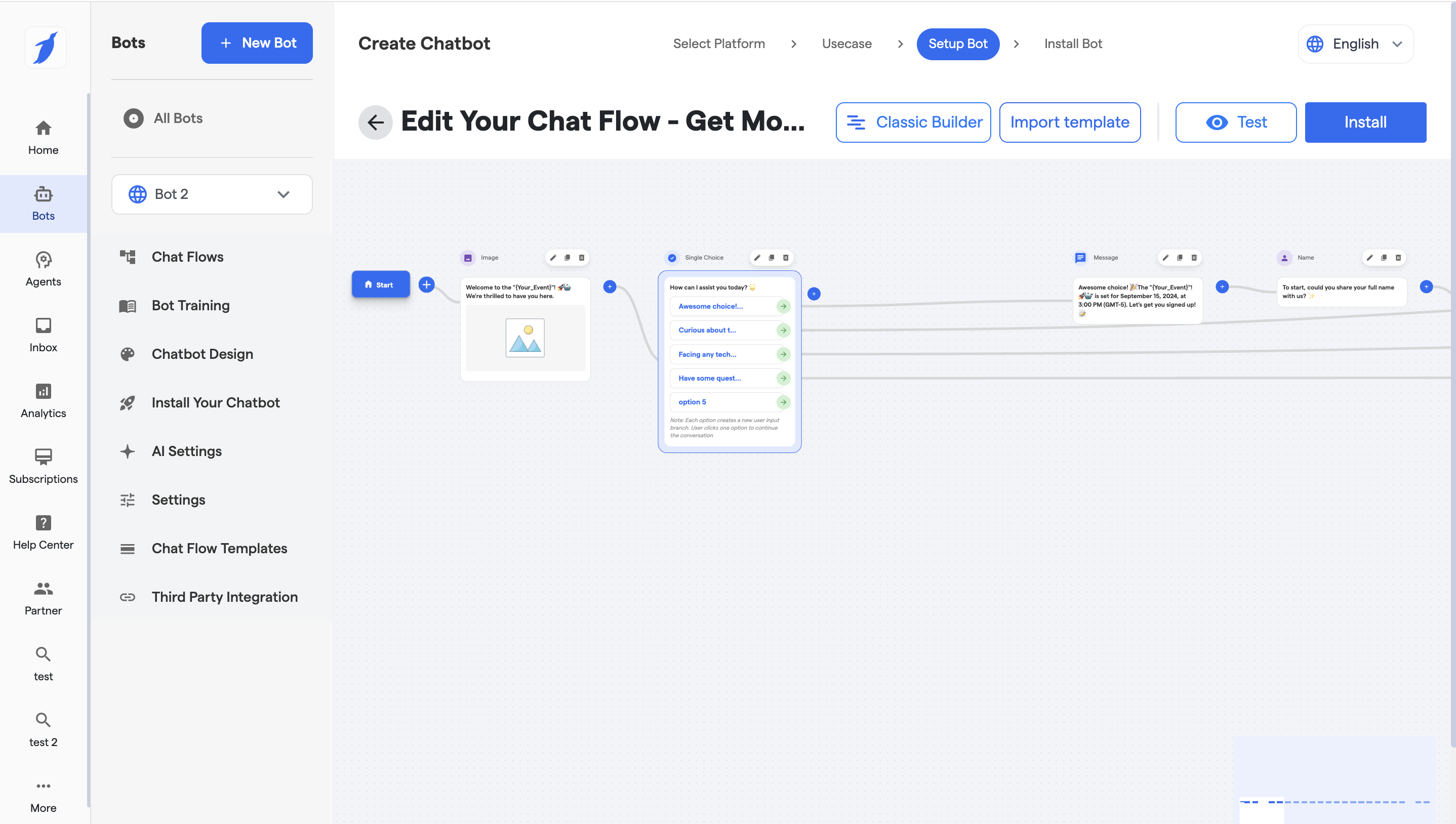Click the back arrow beside Edit Your Chat Flow
Image resolution: width=1456 pixels, height=824 pixels.
(x=375, y=122)
